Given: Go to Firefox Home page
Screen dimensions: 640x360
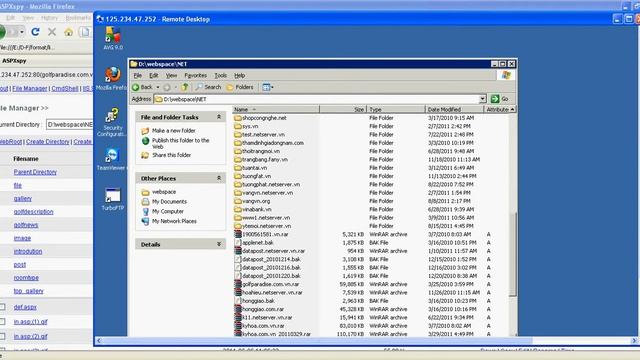Looking at the screenshot, I should coord(69,32).
